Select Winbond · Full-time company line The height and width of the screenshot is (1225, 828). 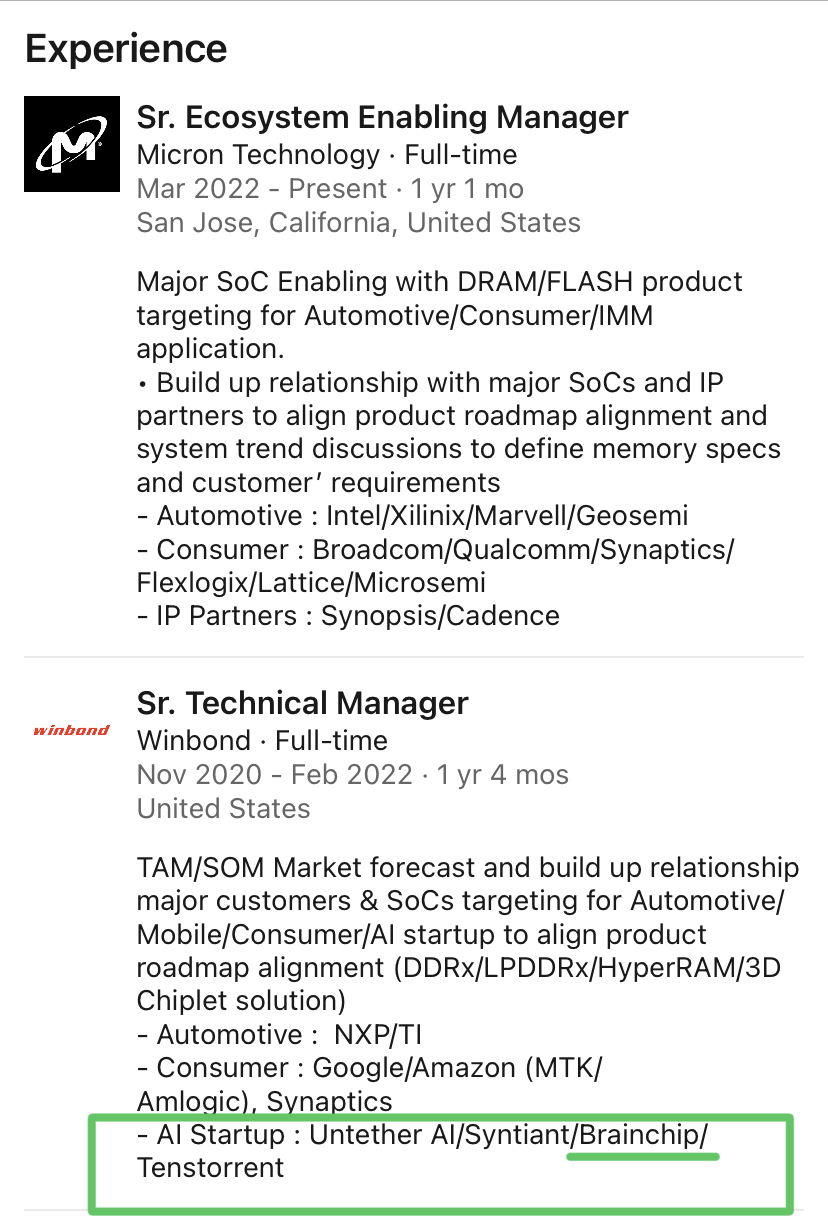coord(262,741)
